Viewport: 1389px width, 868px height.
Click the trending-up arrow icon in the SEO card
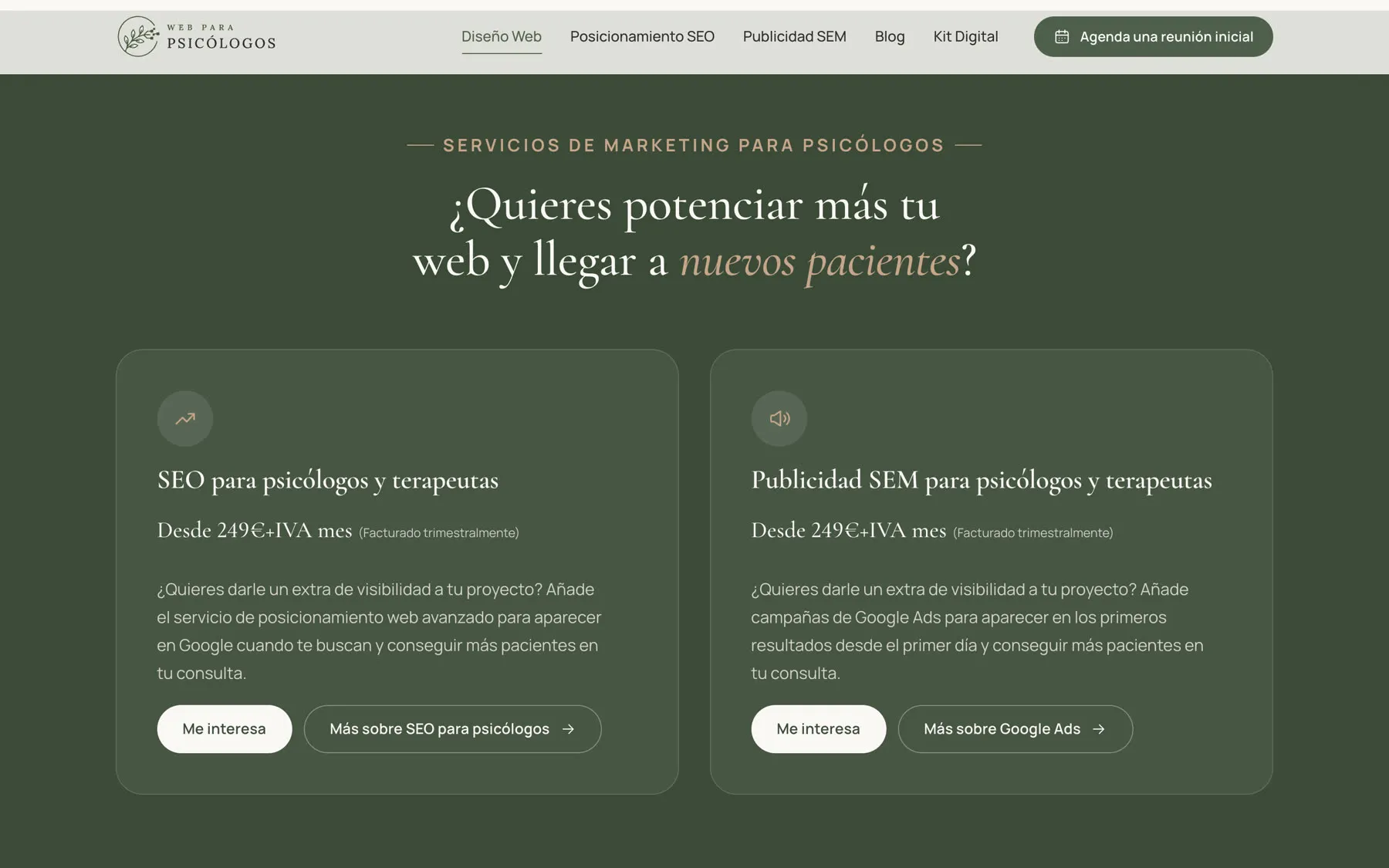pos(185,418)
